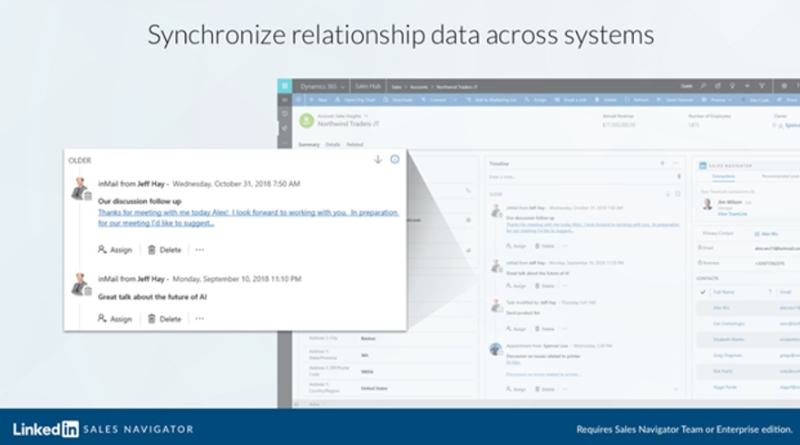This screenshot has height=445, width=800.
Task: Click Jeff Hay's avatar on the October 31 inMail
Action: 82,190
